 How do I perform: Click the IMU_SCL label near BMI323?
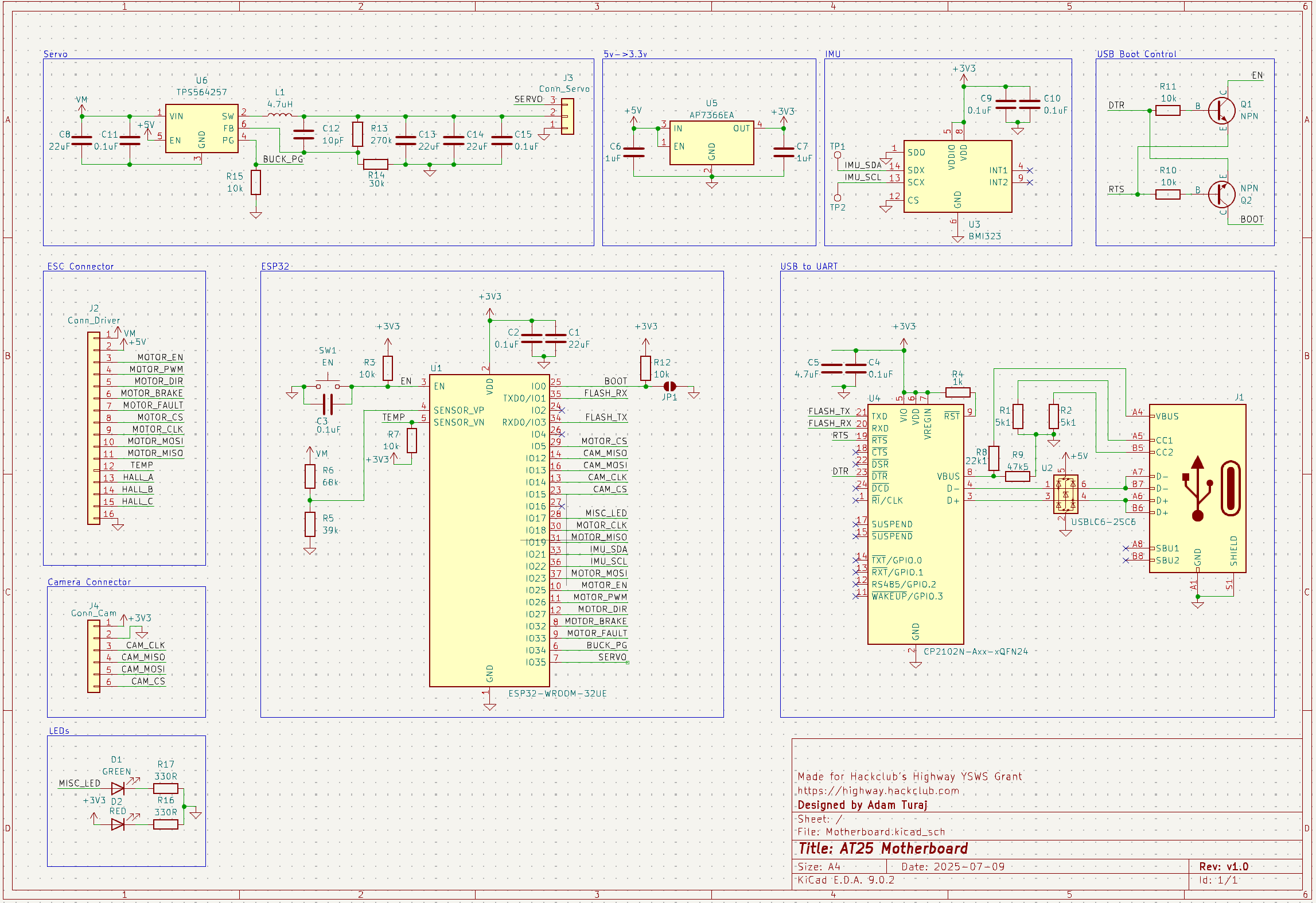pos(863,177)
